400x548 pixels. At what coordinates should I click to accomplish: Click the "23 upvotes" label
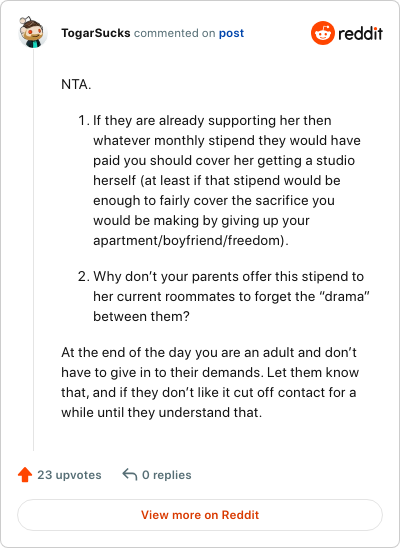point(69,475)
